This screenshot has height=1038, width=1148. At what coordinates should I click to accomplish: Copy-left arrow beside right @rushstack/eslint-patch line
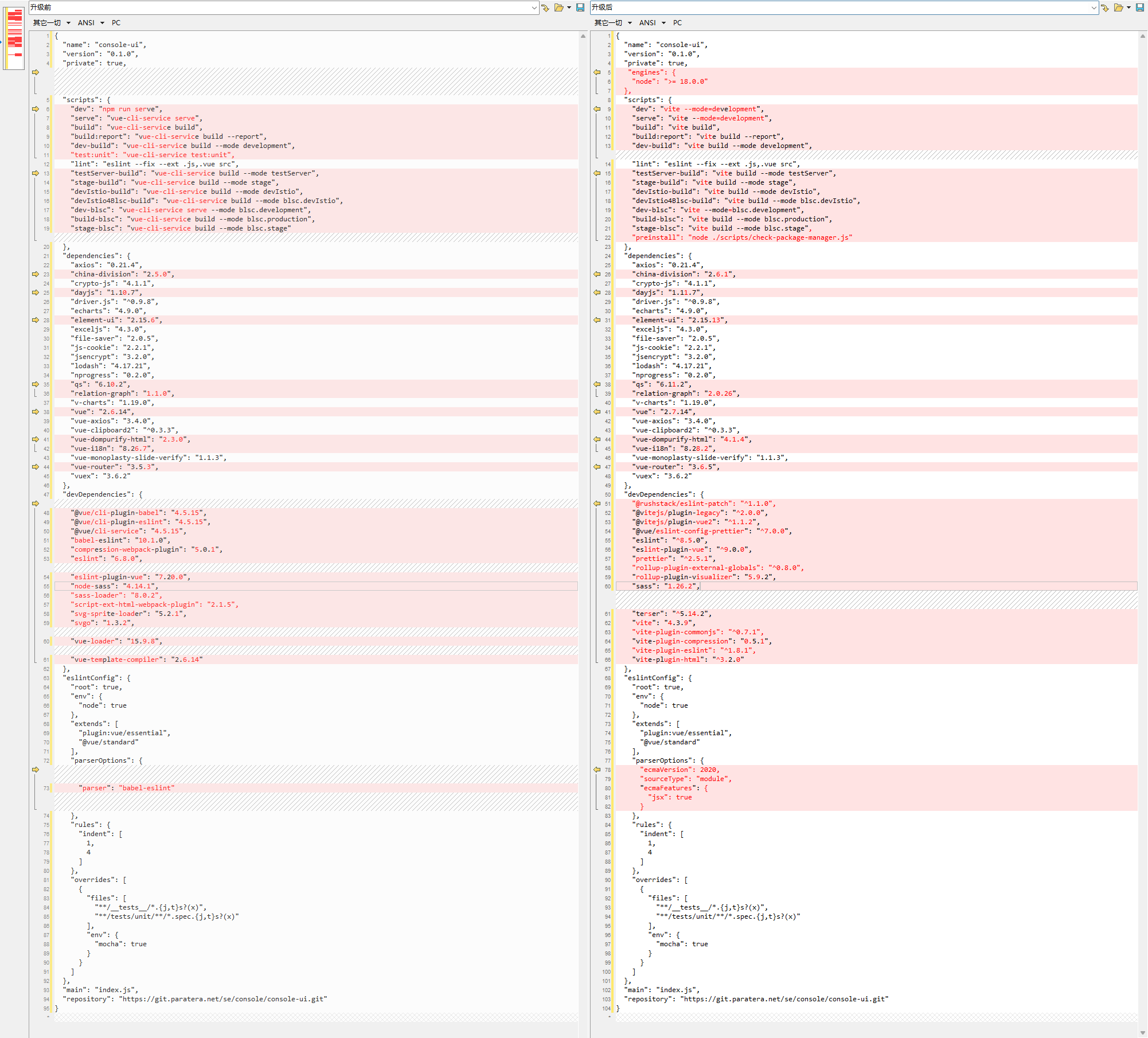pos(597,504)
